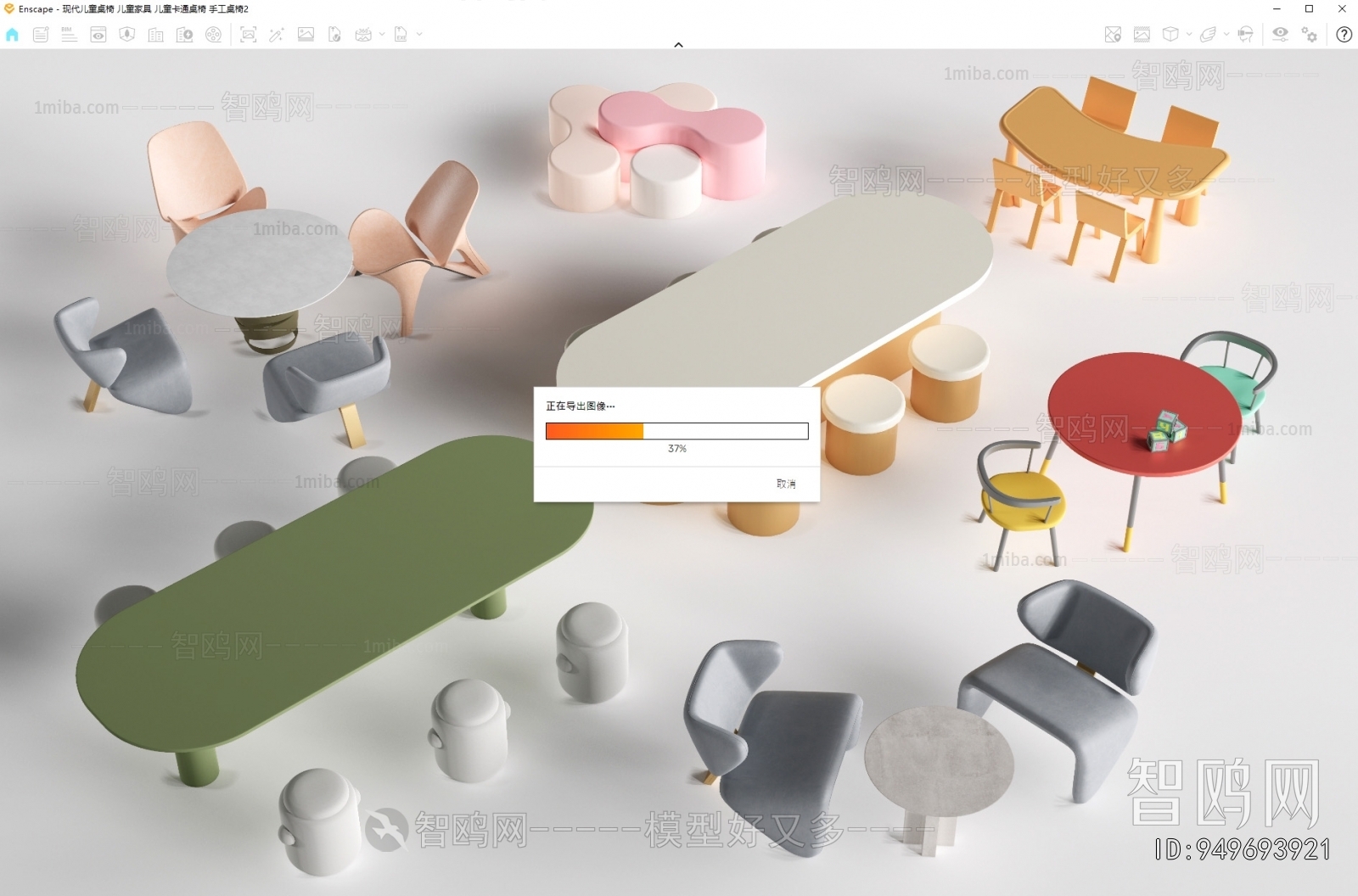The image size is (1358, 896).
Task: Click the 取消 button to cancel the export
Action: click(786, 482)
